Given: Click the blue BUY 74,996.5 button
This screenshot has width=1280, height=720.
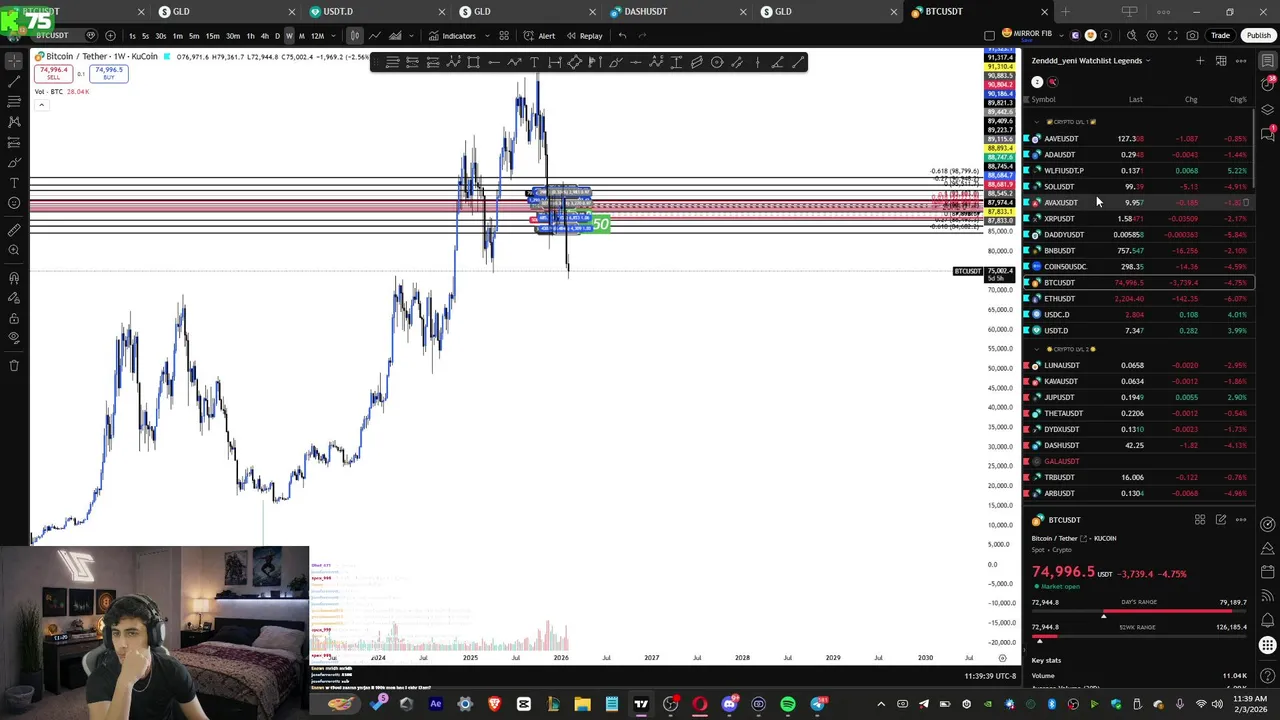Looking at the screenshot, I should point(109,73).
